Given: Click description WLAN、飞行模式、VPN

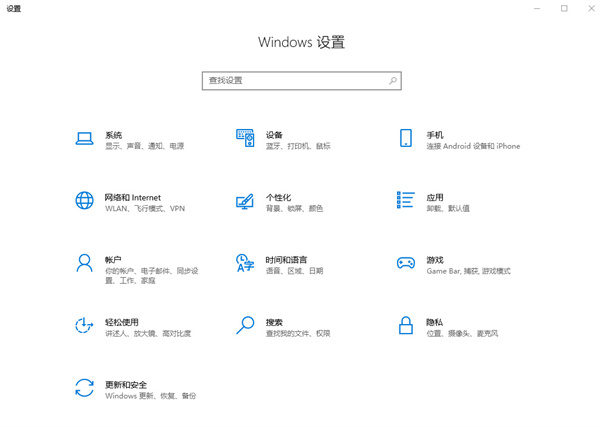Looking at the screenshot, I should (x=145, y=209).
